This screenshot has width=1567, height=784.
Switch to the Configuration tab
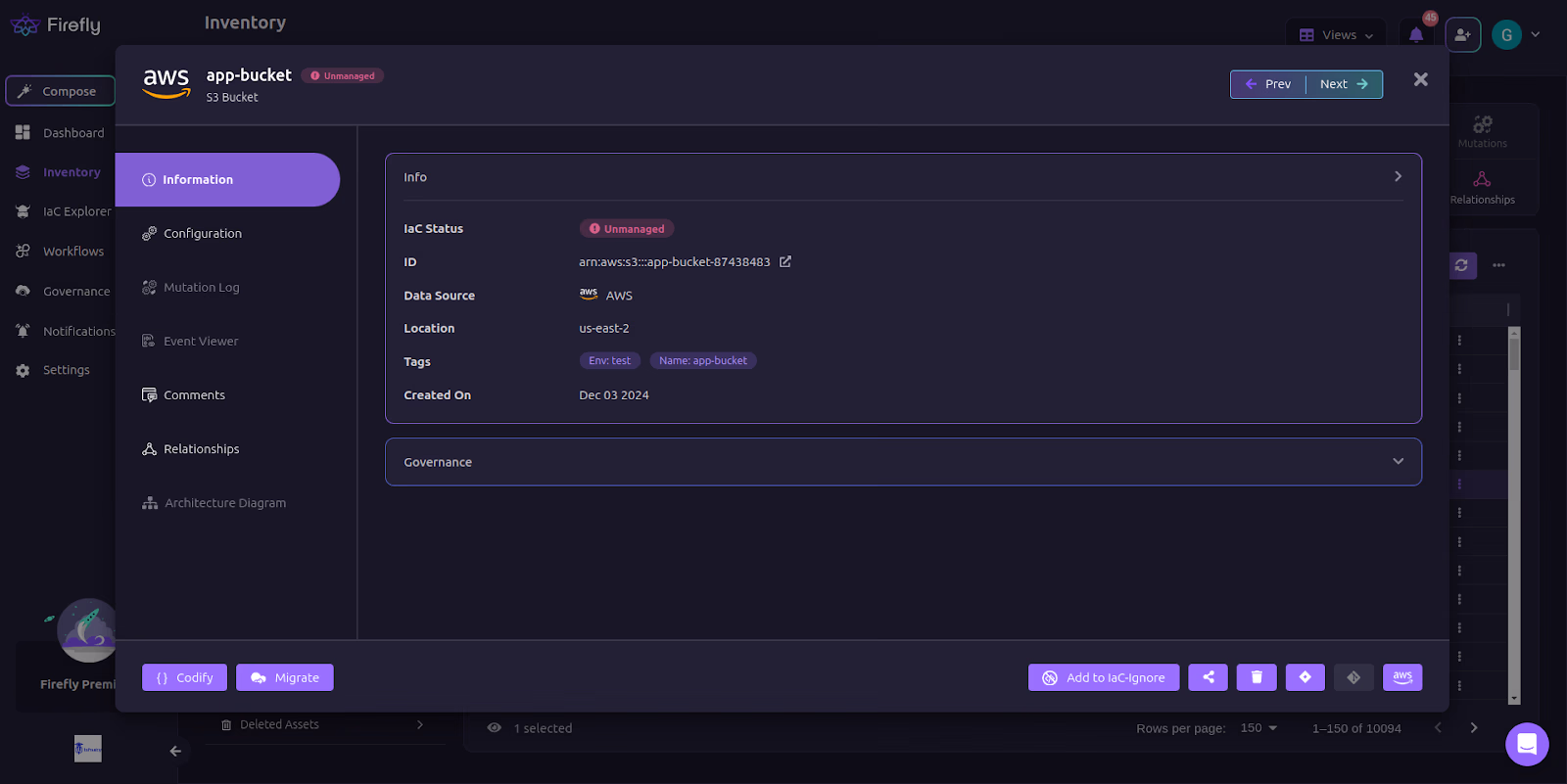click(x=192, y=234)
